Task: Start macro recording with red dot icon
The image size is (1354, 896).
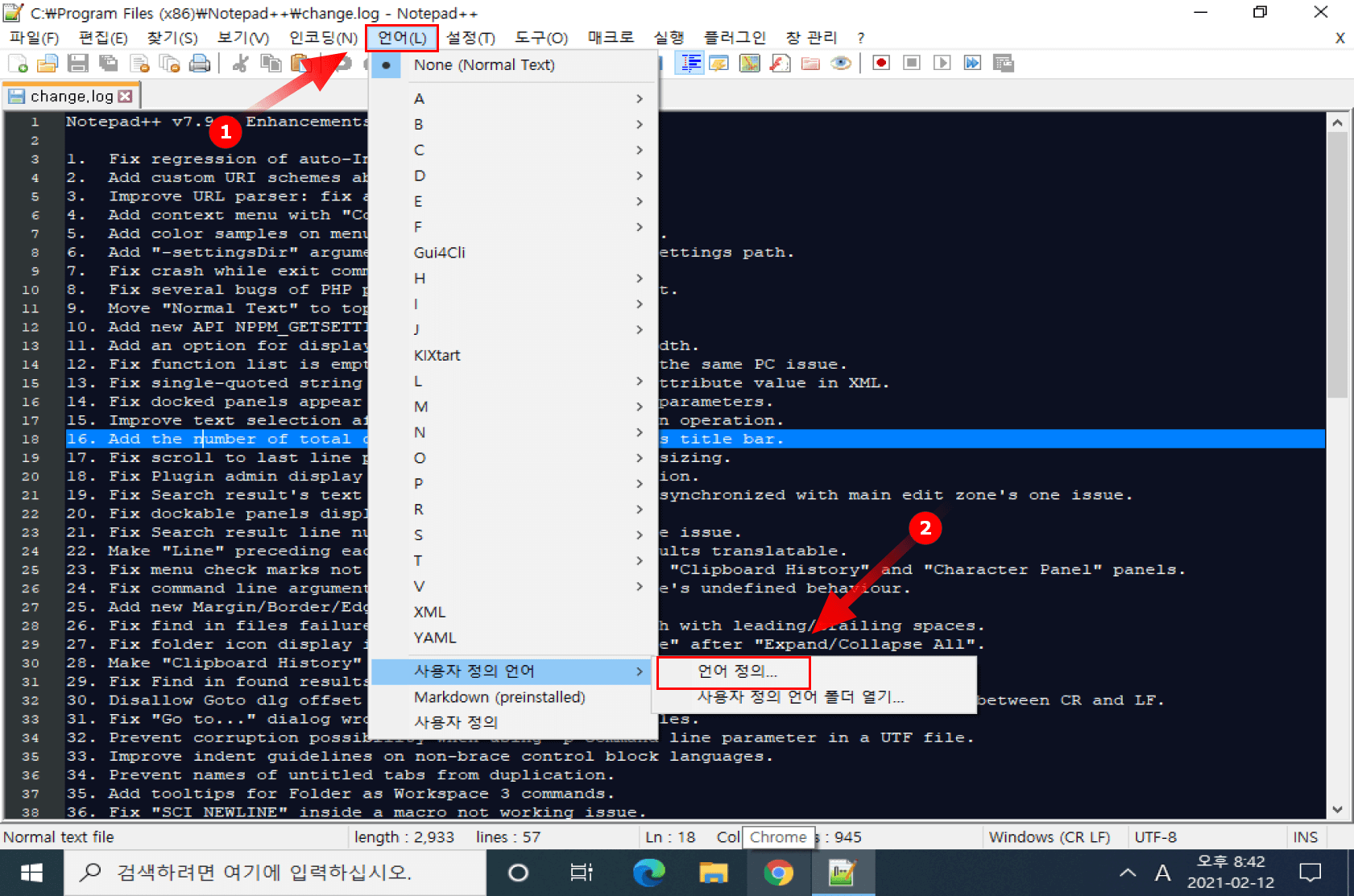Action: click(881, 64)
